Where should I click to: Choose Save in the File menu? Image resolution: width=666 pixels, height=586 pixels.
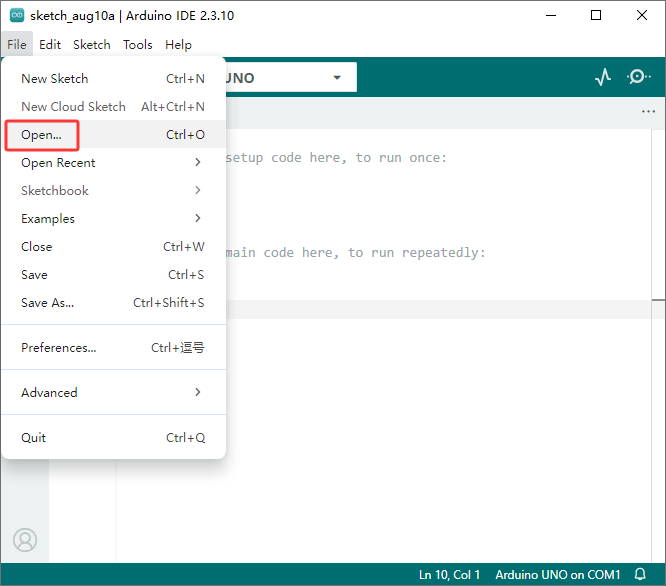point(113,274)
